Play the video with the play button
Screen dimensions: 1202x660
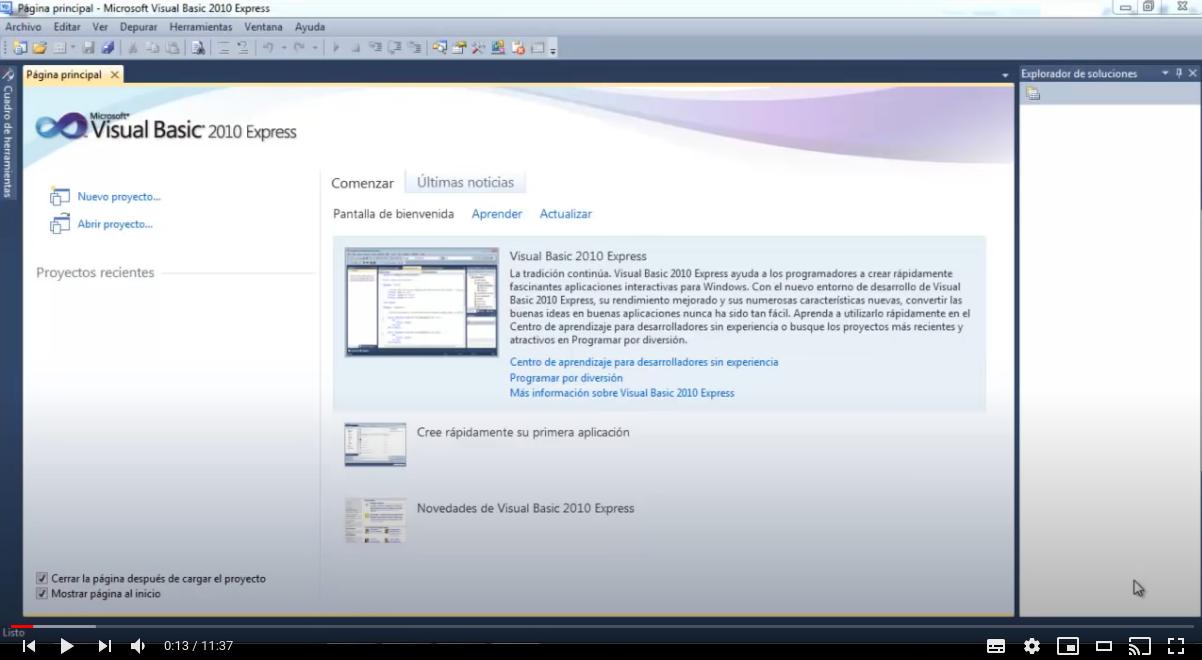(67, 646)
